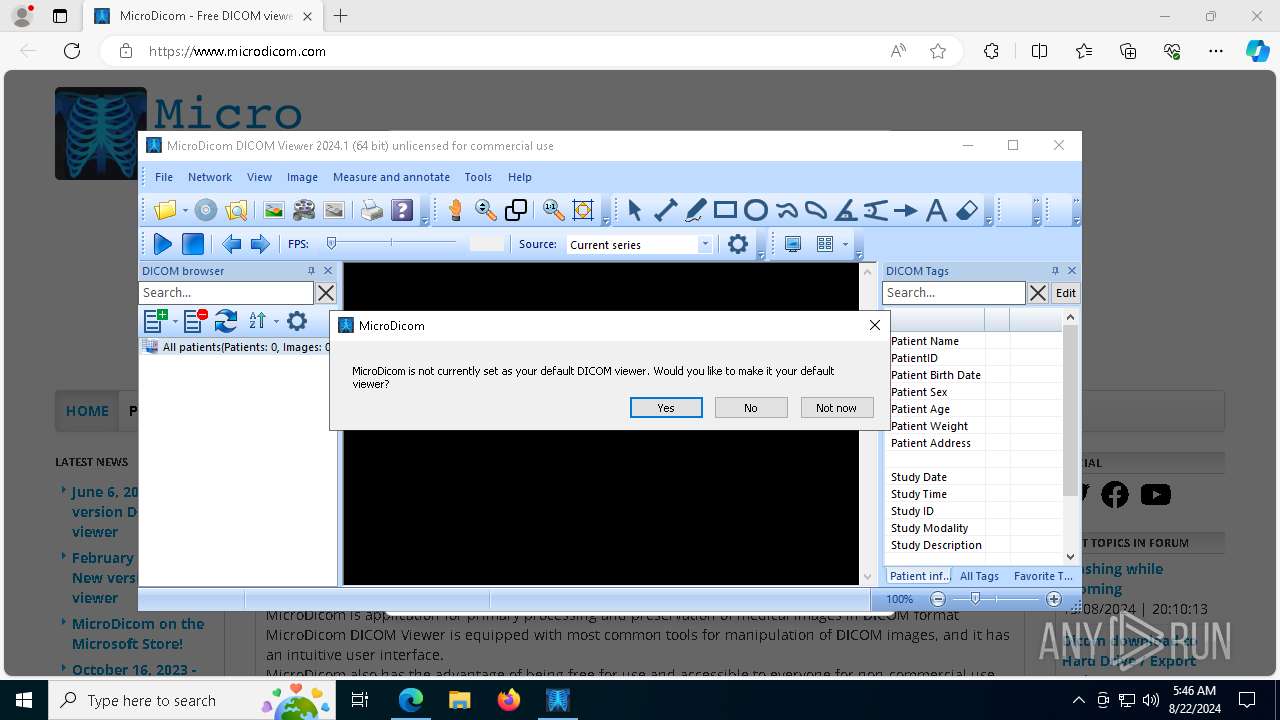
Task: Click the Open folder icon in toolbar
Action: point(165,210)
